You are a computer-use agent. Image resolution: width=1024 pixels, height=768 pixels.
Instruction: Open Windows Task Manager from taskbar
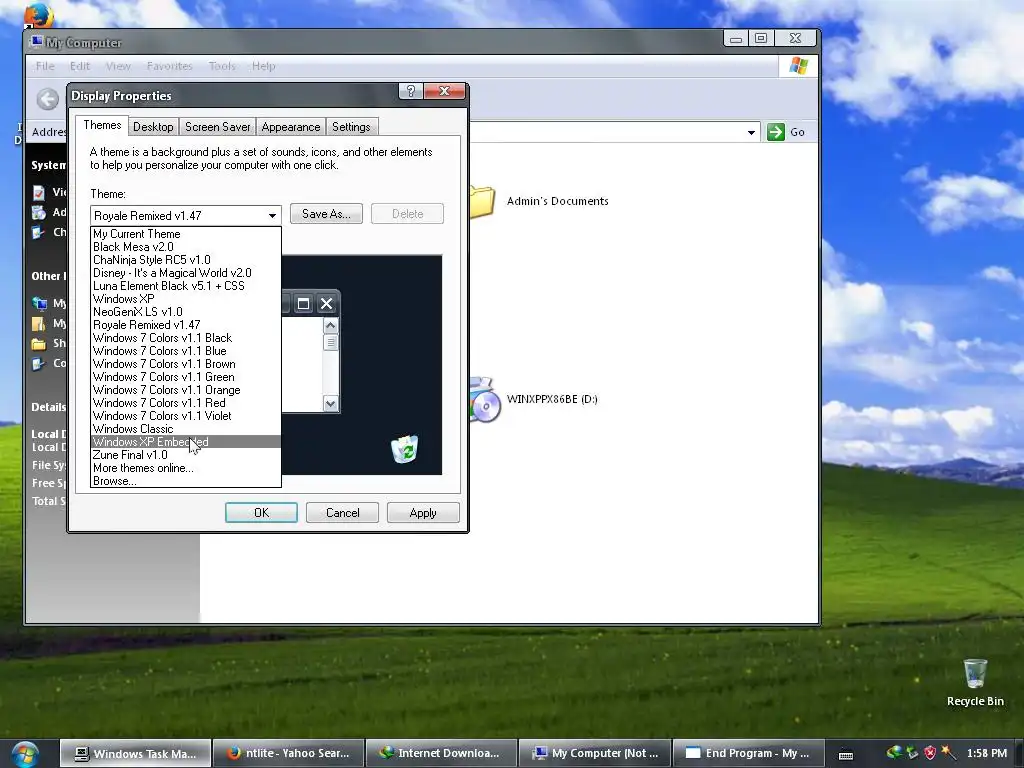136,754
